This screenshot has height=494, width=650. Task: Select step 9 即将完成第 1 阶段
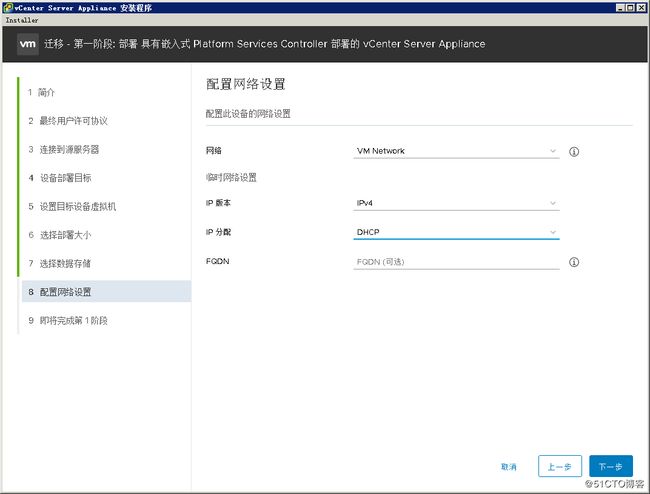tap(68, 320)
